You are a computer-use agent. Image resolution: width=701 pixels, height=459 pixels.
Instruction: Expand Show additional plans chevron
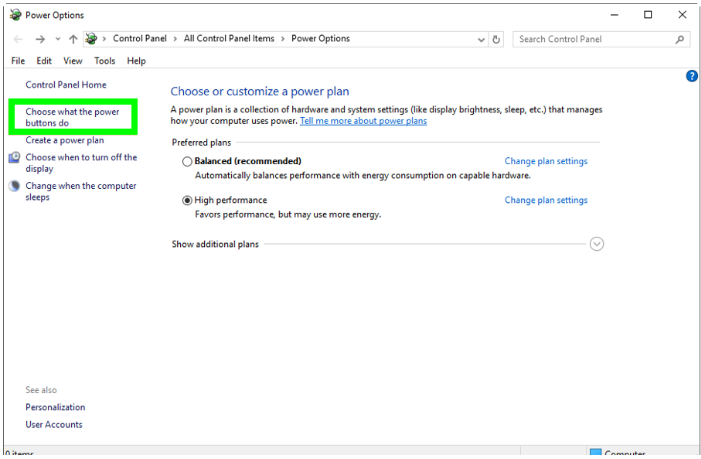[597, 244]
